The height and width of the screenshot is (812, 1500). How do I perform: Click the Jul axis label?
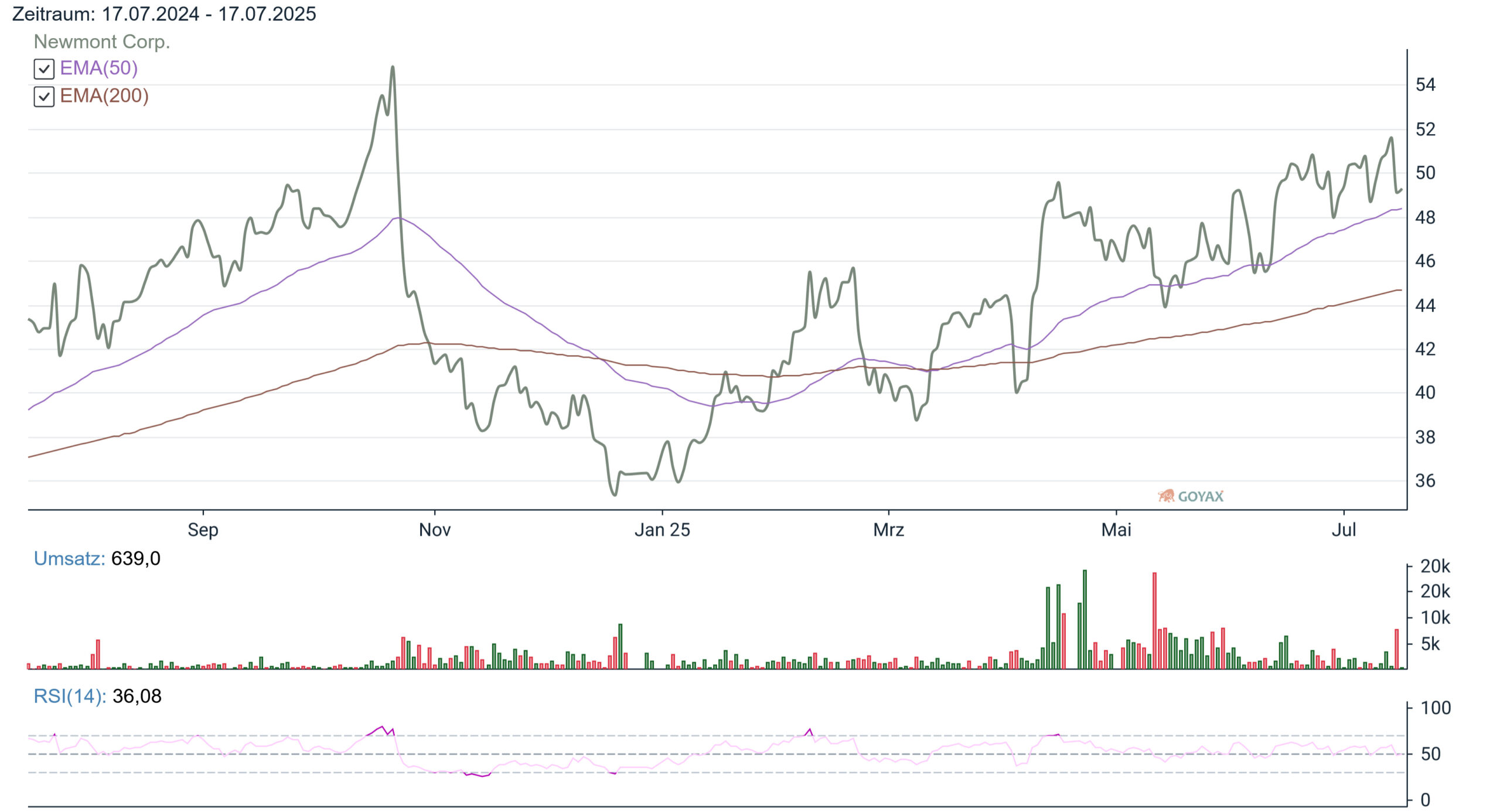pos(1344,530)
